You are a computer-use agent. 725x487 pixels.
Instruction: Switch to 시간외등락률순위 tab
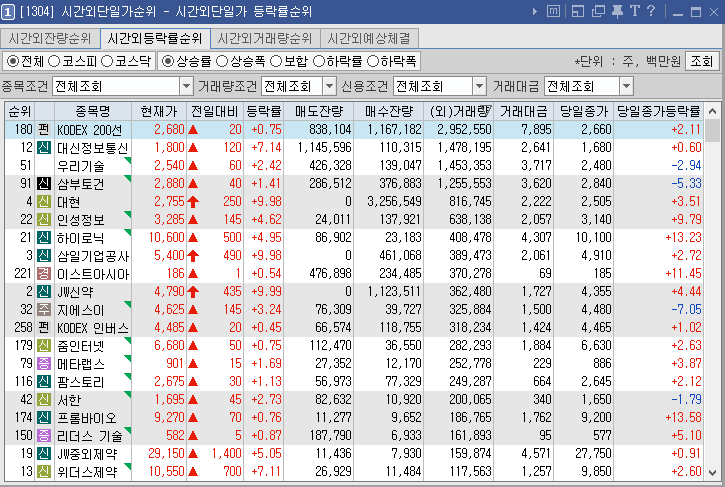(155, 38)
